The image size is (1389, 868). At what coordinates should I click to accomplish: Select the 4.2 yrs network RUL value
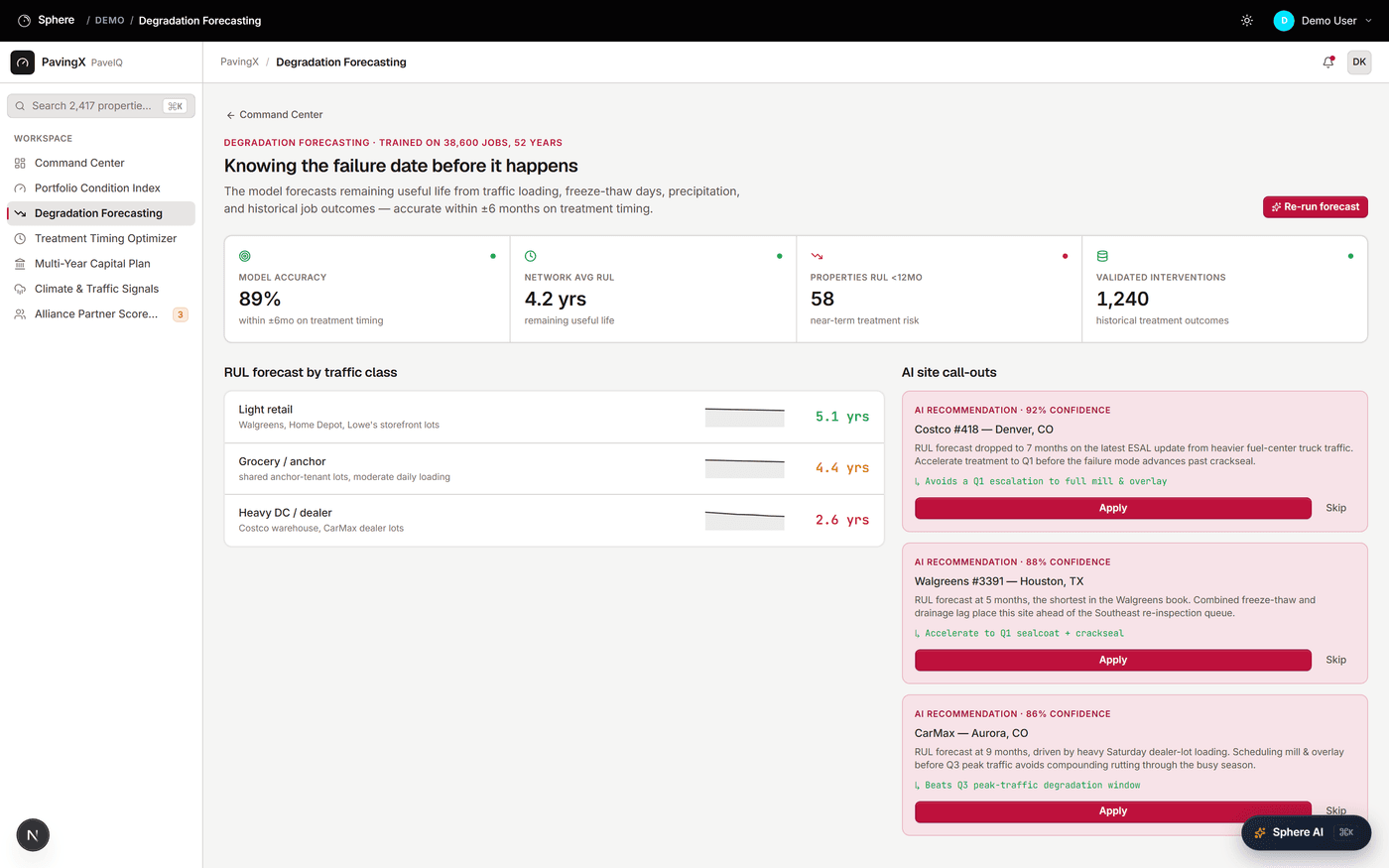pos(556,299)
